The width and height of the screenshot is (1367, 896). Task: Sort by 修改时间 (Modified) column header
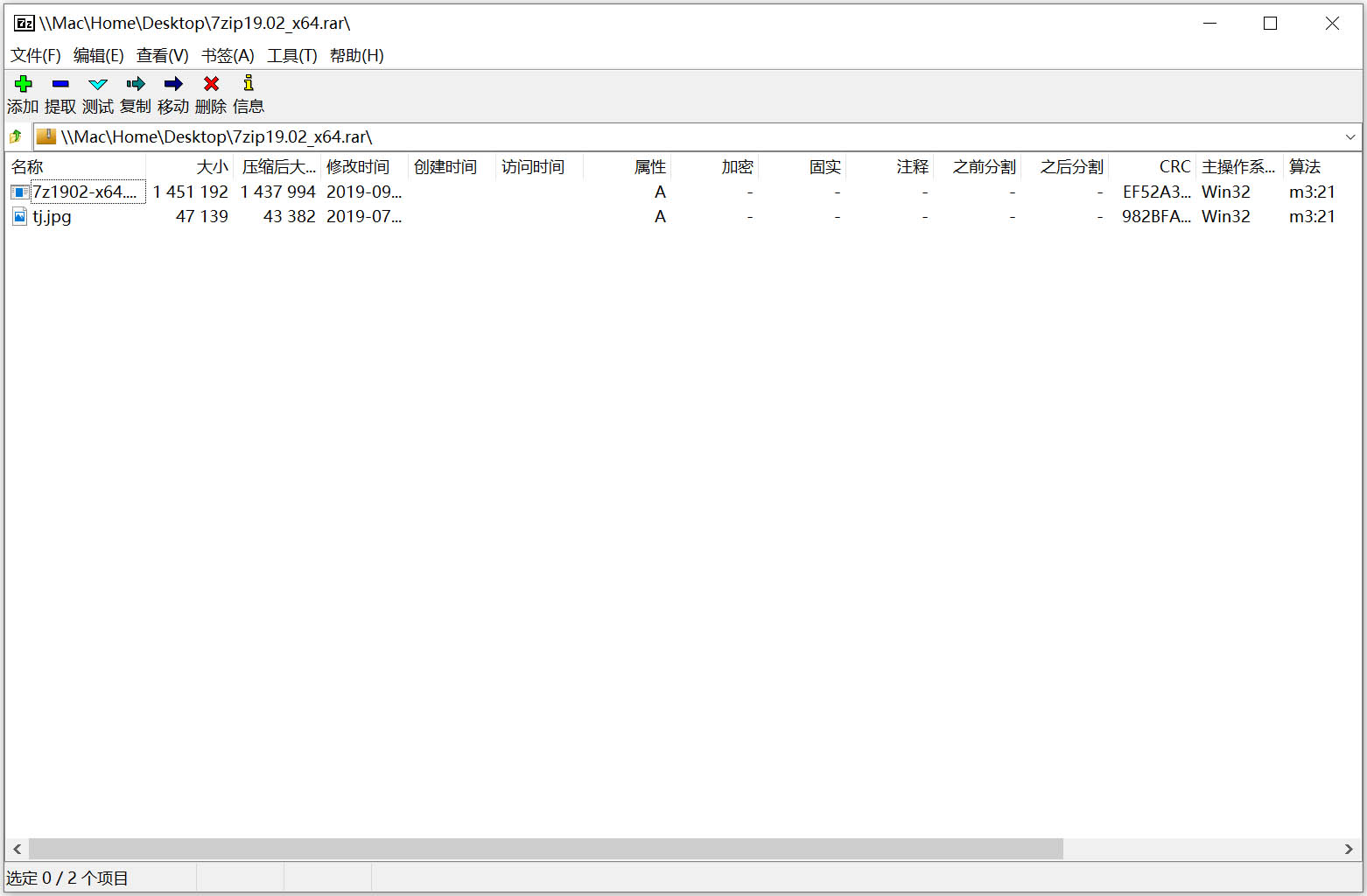coord(365,167)
